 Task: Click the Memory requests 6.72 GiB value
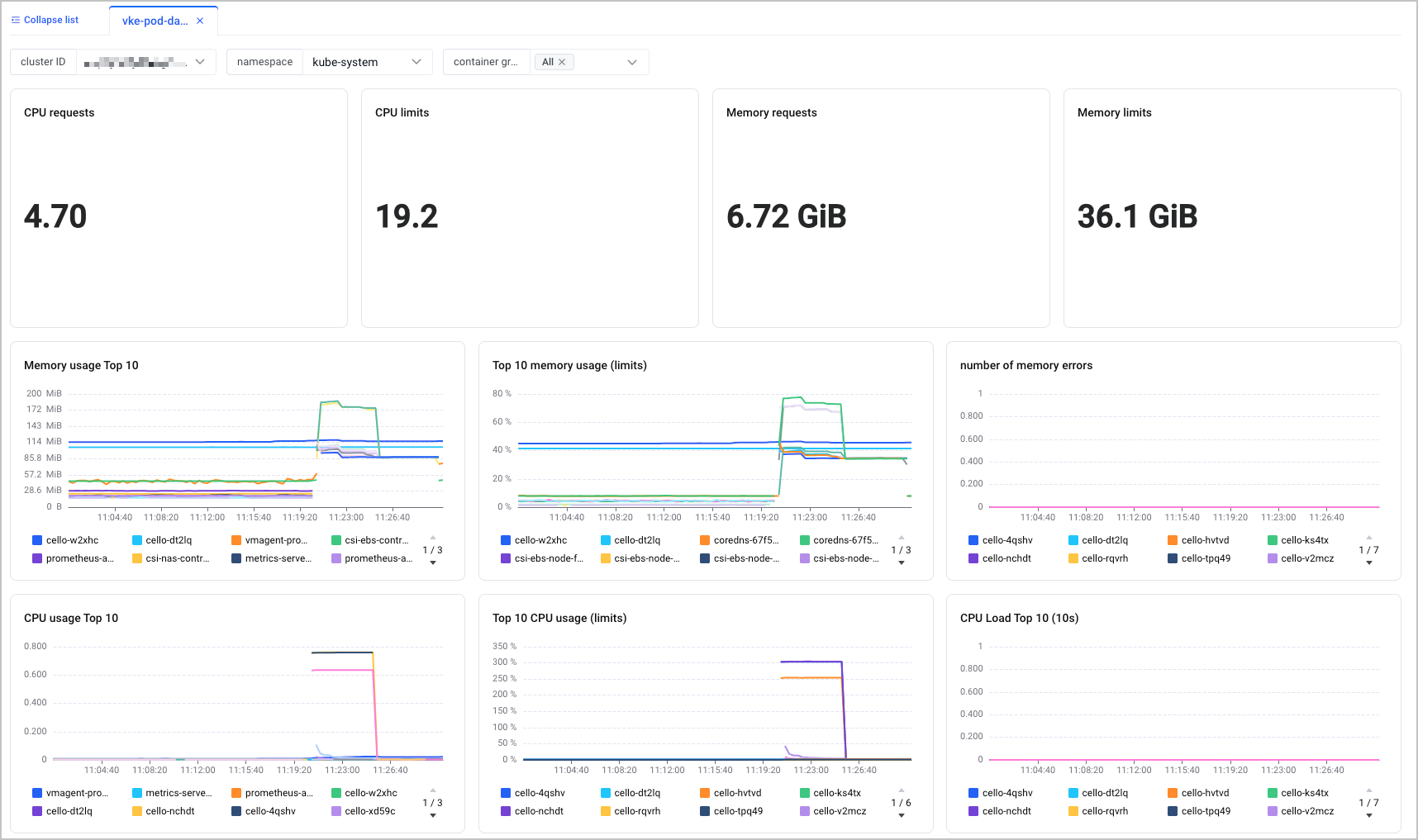point(787,216)
